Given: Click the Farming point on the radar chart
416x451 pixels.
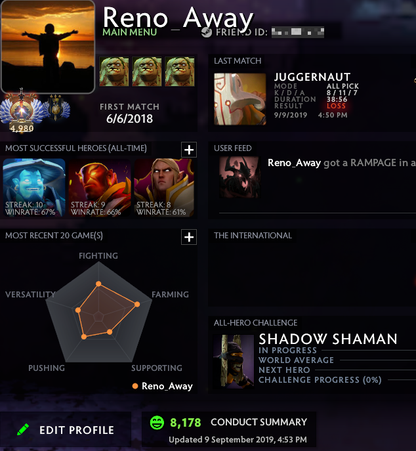Looking at the screenshot, I should 137,304.
